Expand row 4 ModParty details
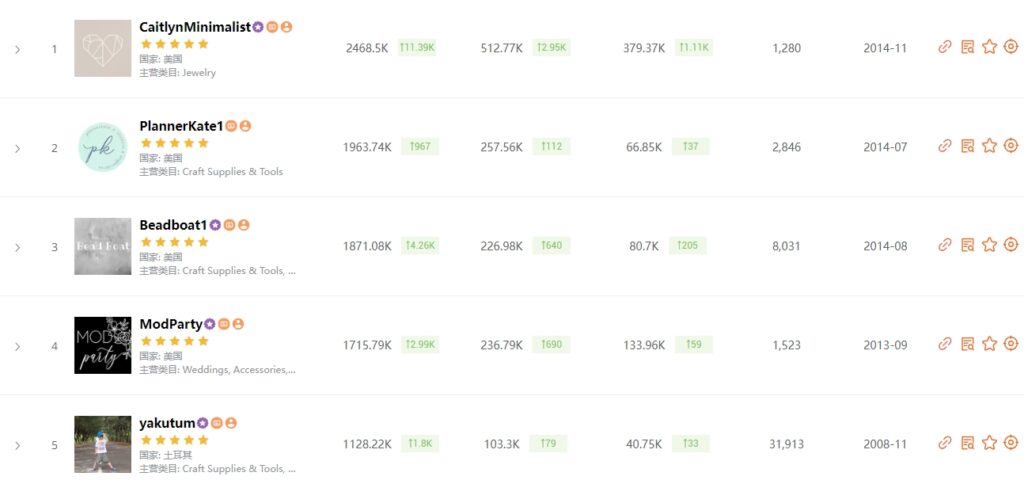 (17, 346)
